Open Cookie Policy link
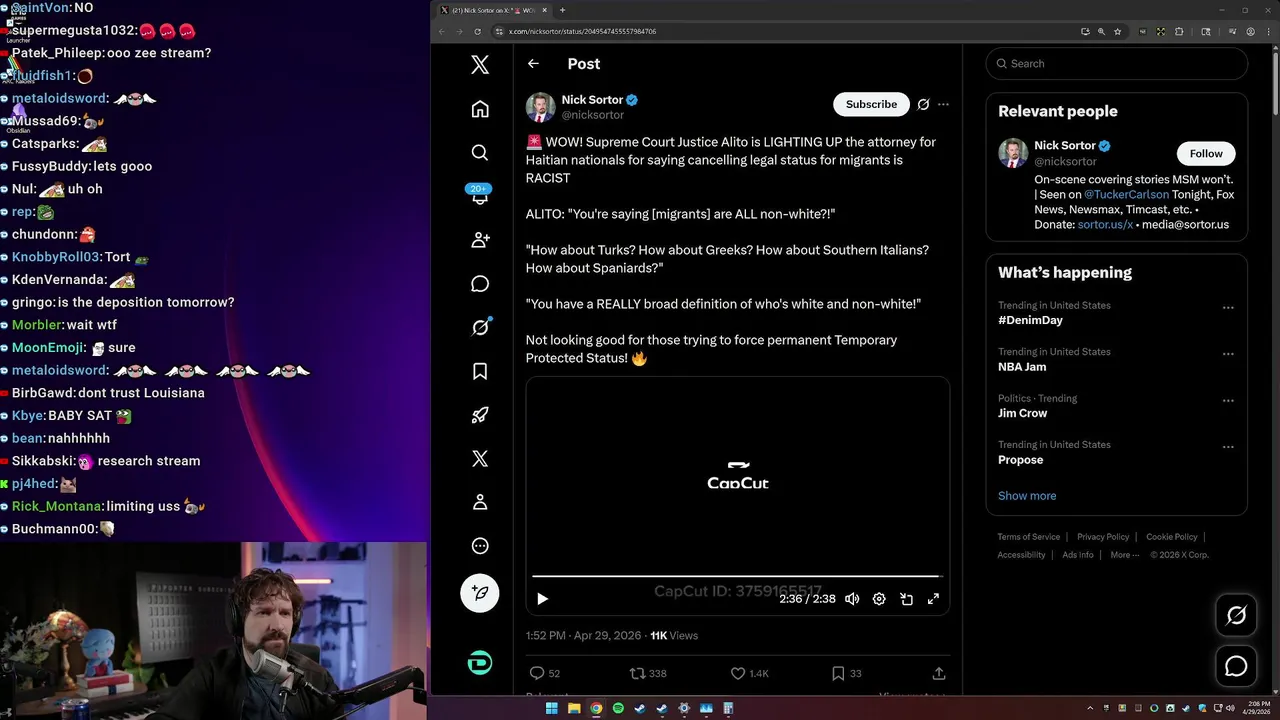 (1172, 537)
